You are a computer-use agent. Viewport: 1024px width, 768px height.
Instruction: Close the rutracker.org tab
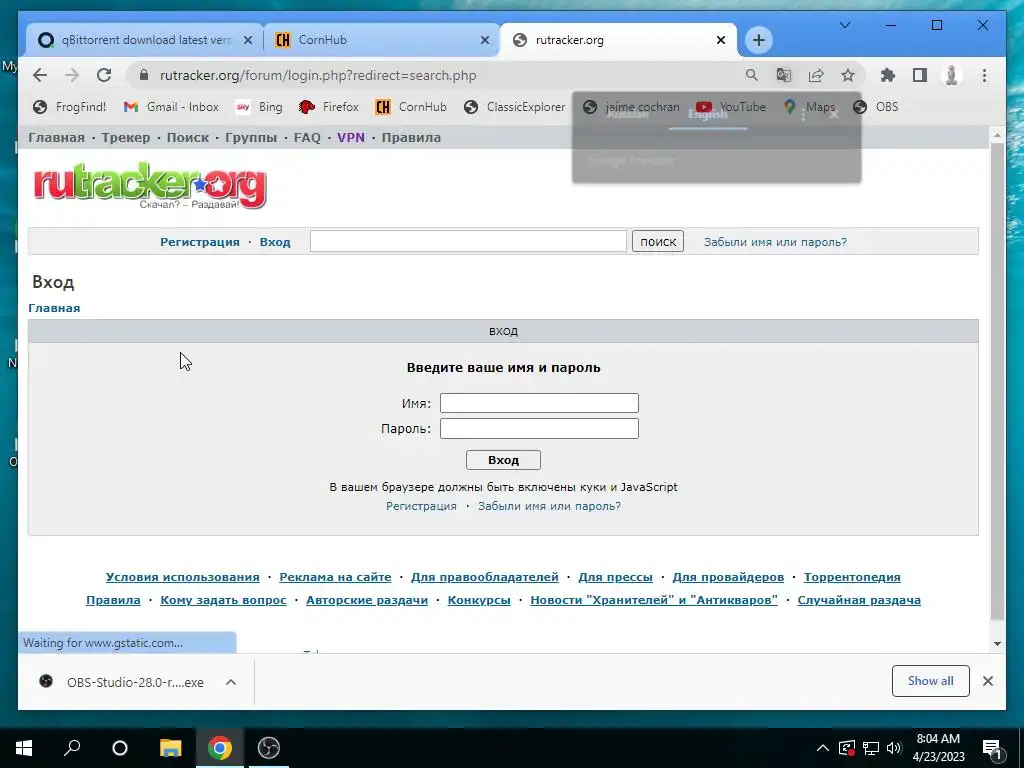(x=720, y=40)
